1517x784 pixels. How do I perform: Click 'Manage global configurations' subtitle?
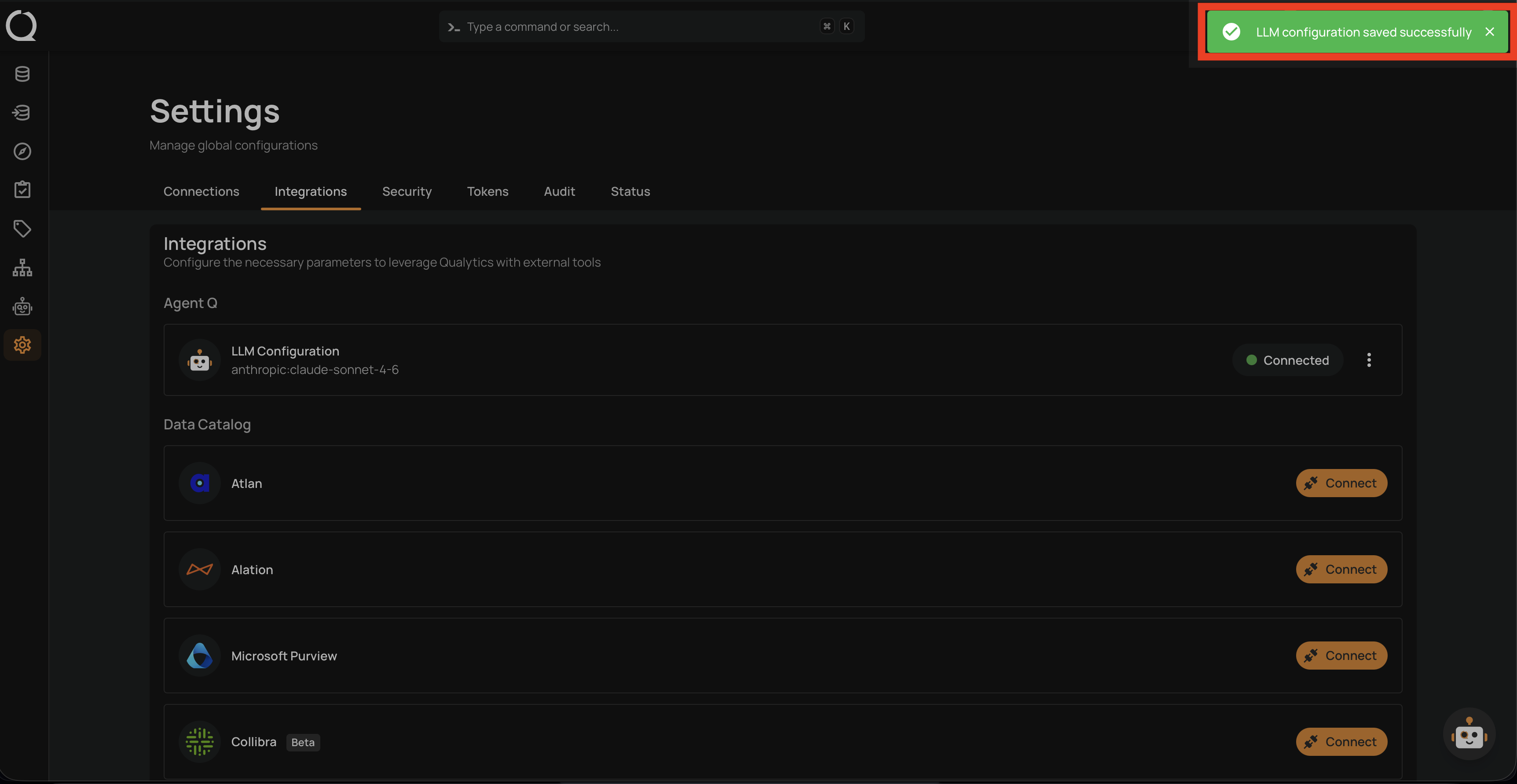tap(234, 146)
